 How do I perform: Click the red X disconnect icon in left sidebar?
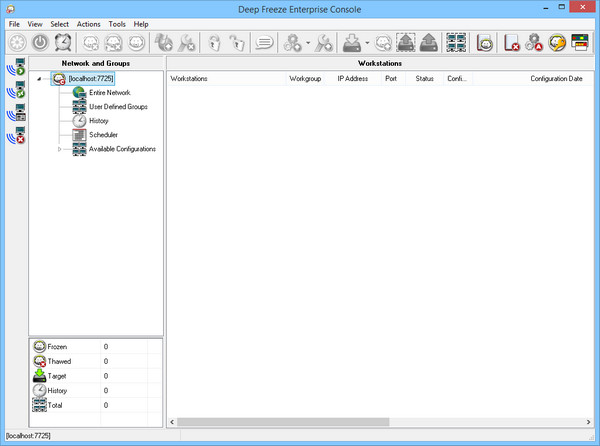(x=17, y=136)
